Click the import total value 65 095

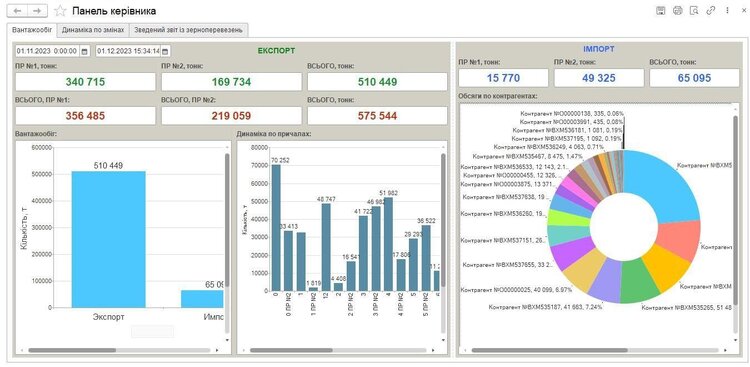(x=694, y=78)
